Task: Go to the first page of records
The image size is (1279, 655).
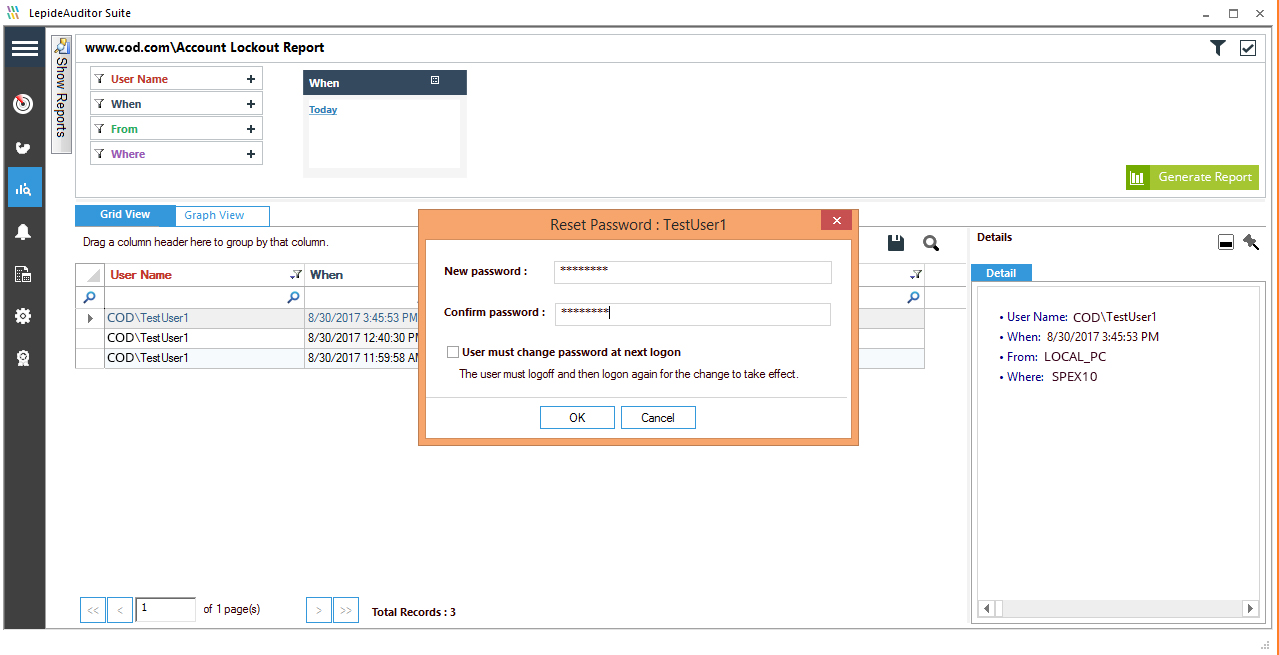Action: click(92, 610)
